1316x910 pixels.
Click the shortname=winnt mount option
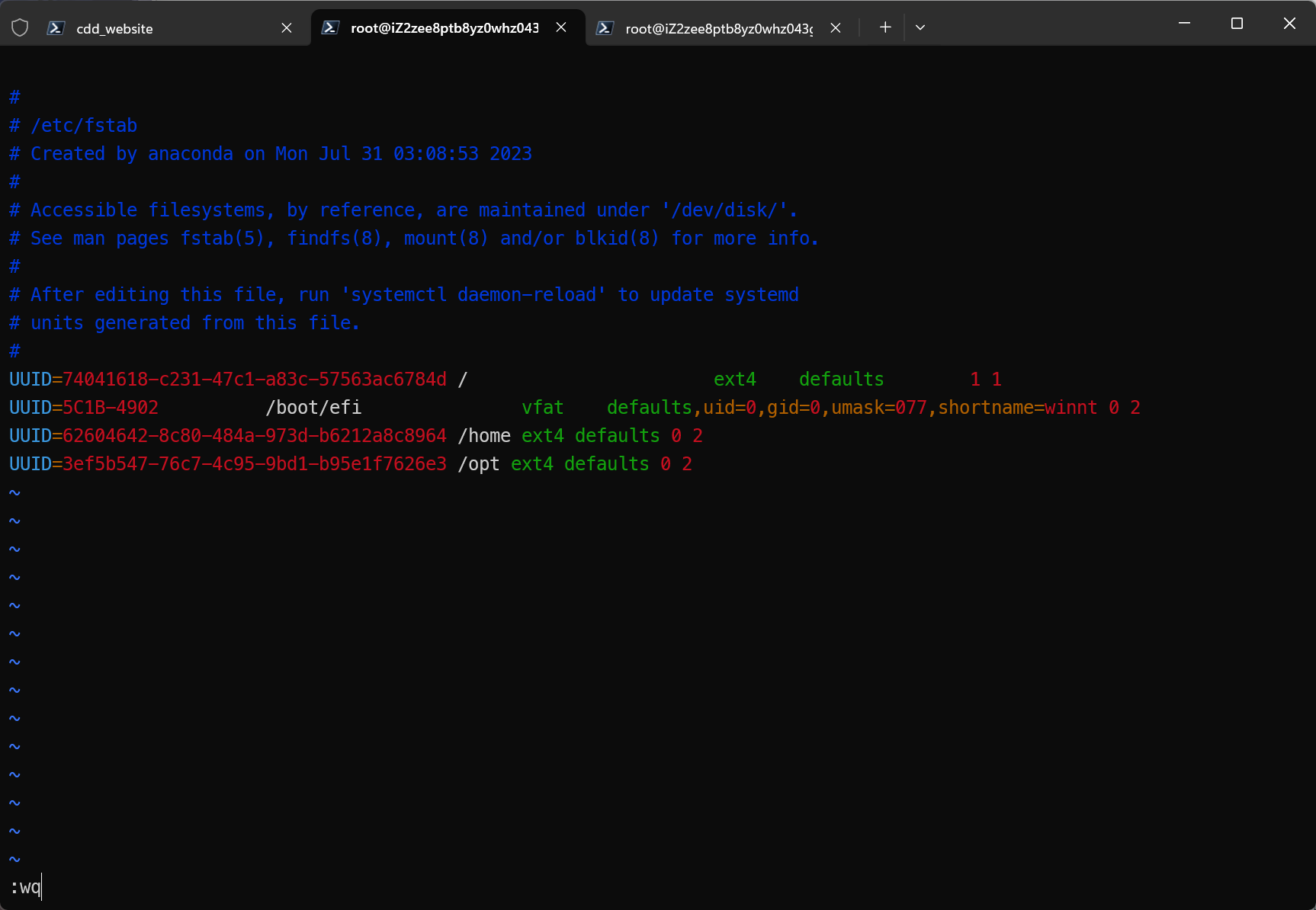point(1017,408)
